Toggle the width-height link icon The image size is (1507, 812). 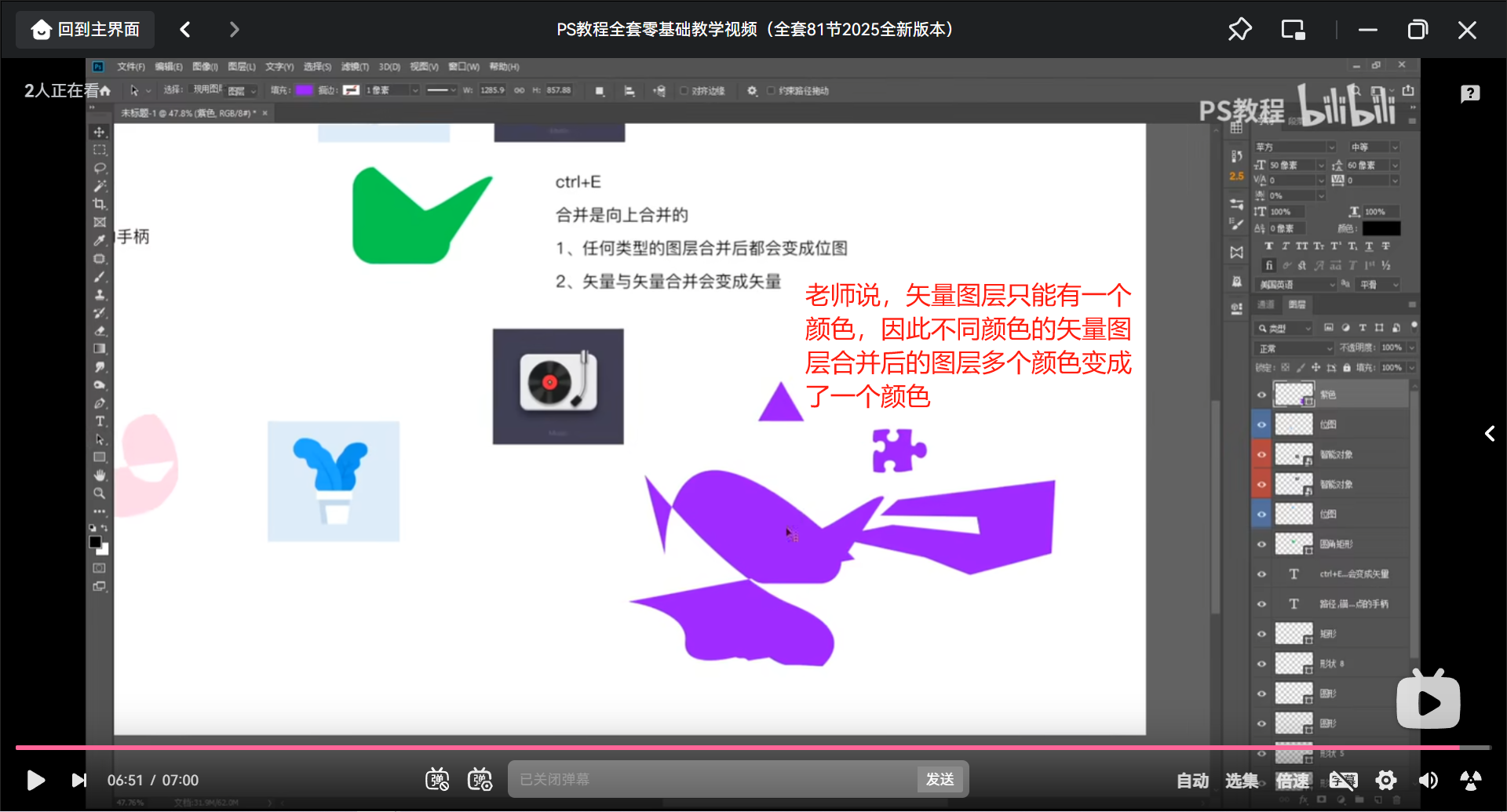(x=519, y=90)
